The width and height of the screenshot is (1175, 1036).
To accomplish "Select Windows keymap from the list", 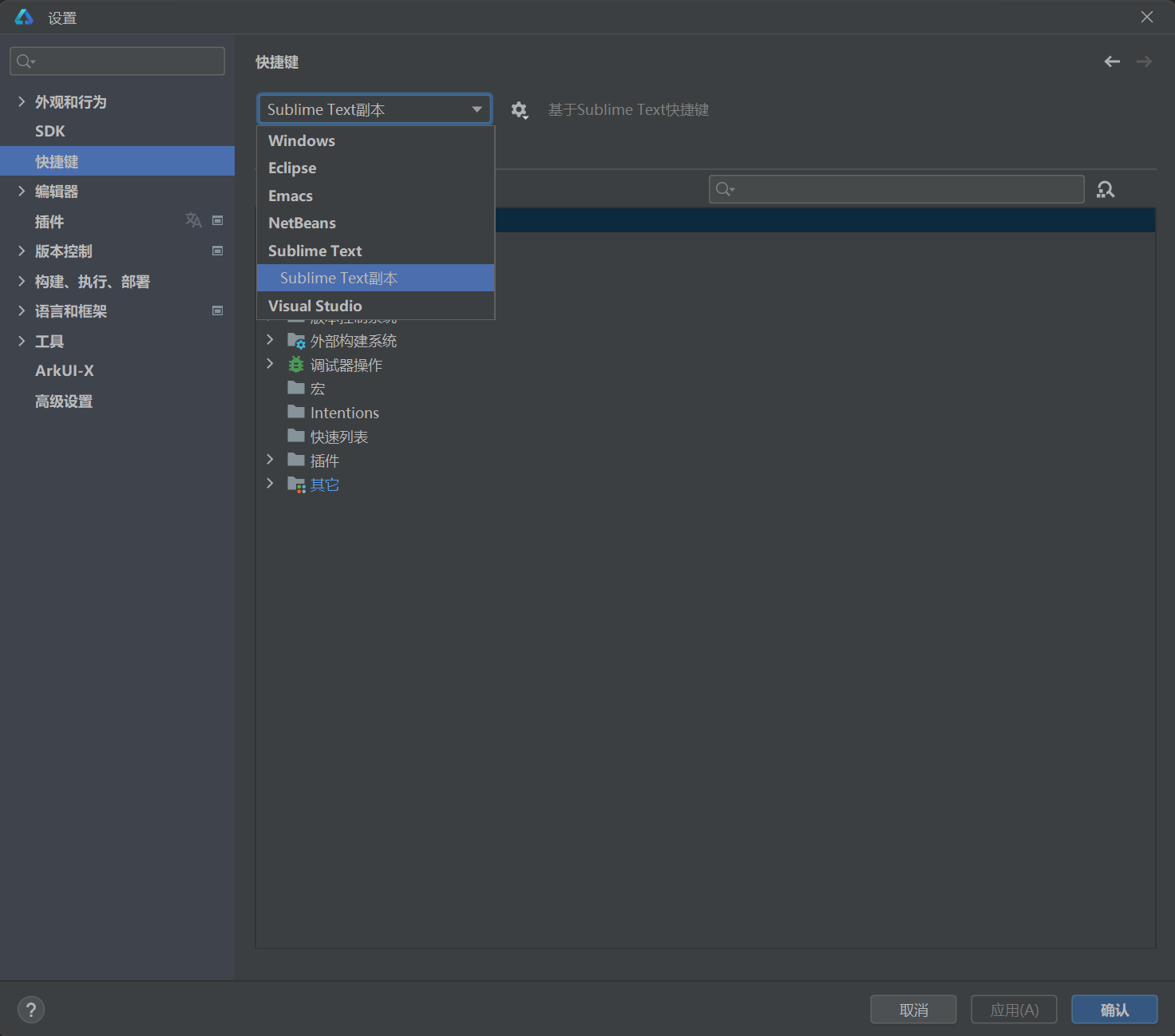I will pos(302,140).
